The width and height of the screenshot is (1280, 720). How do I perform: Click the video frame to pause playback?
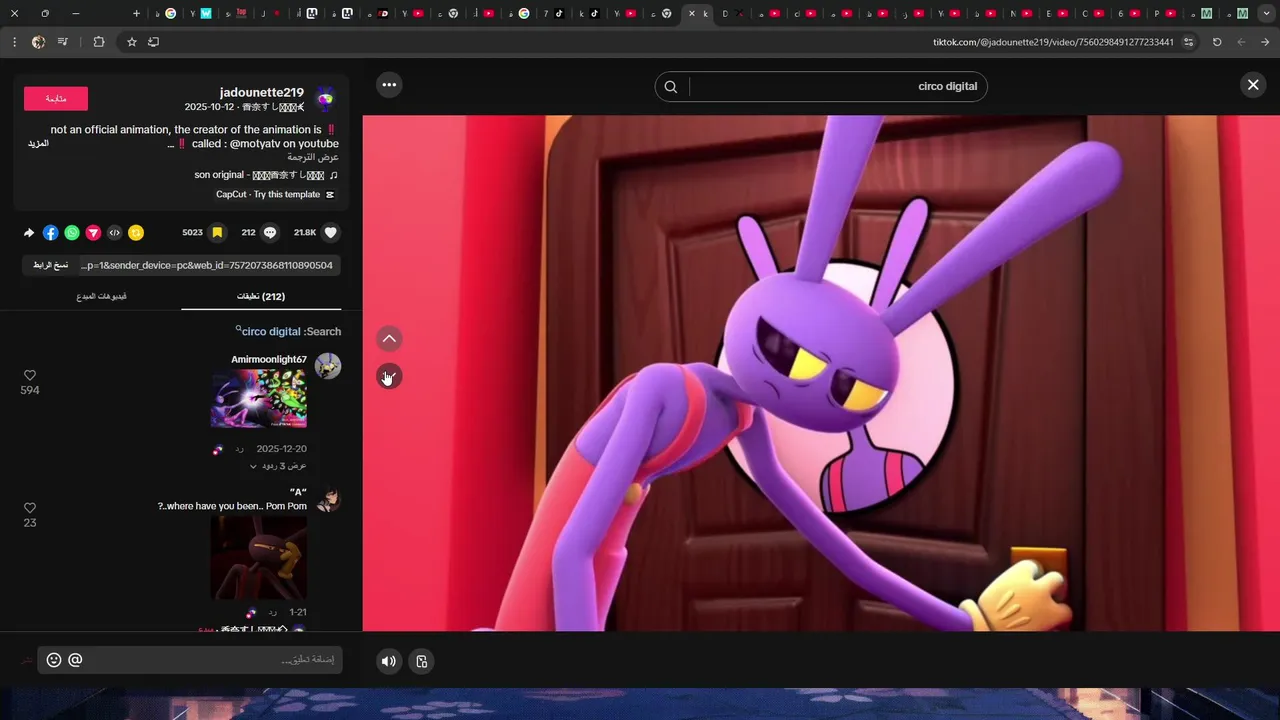(821, 373)
